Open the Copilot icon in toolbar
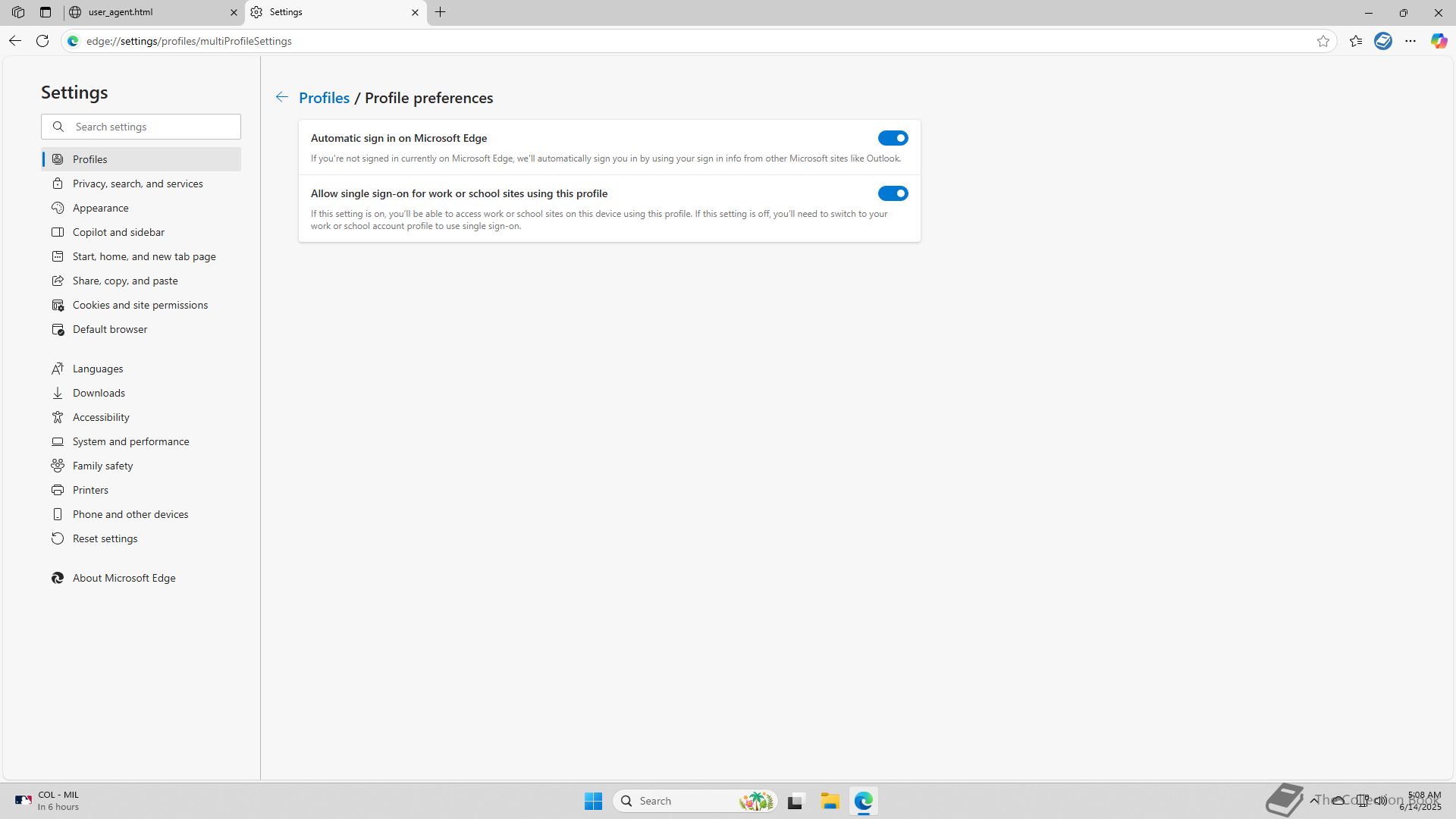This screenshot has height=819, width=1456. (x=1439, y=41)
